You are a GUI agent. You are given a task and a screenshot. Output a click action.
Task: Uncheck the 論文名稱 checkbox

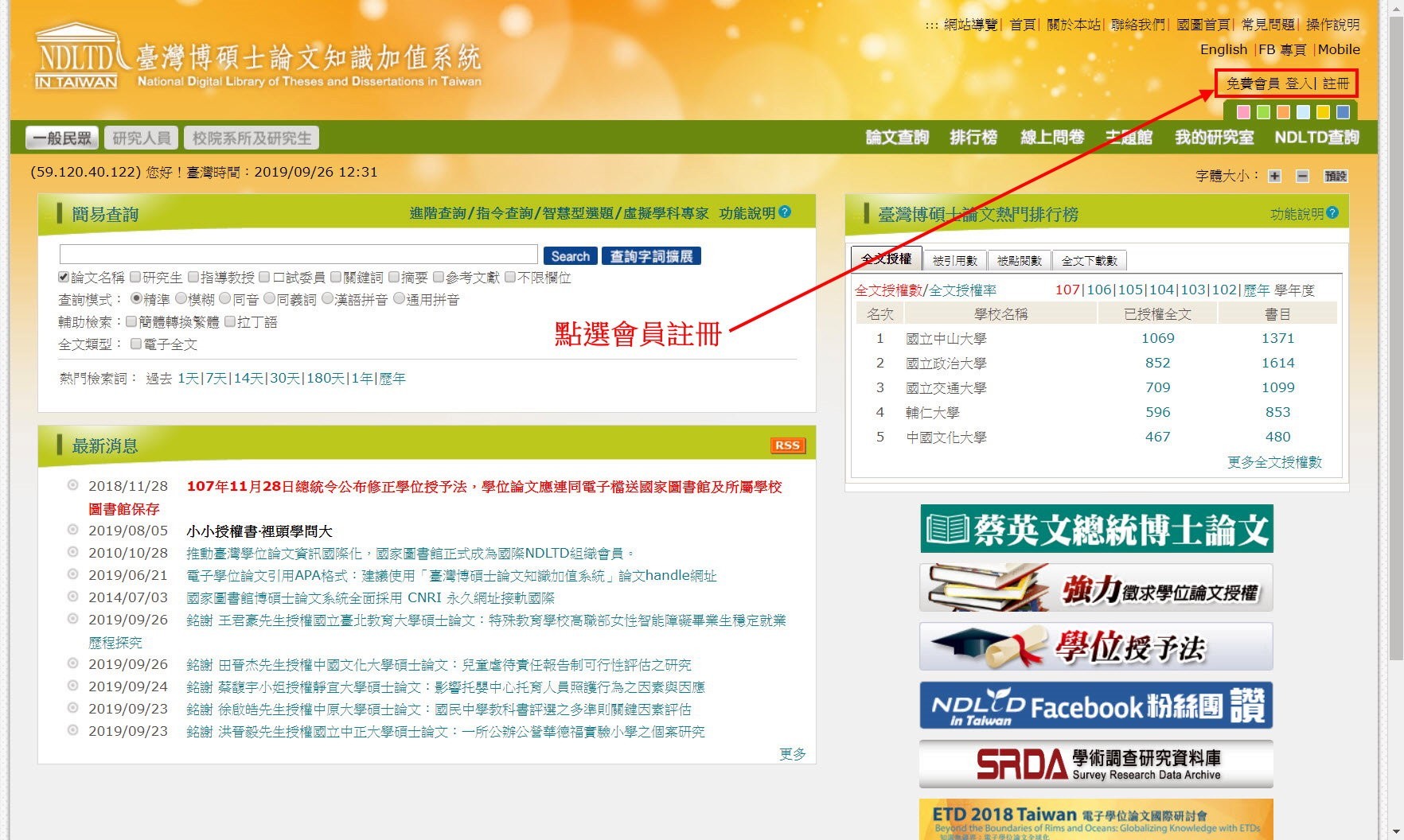pos(64,277)
